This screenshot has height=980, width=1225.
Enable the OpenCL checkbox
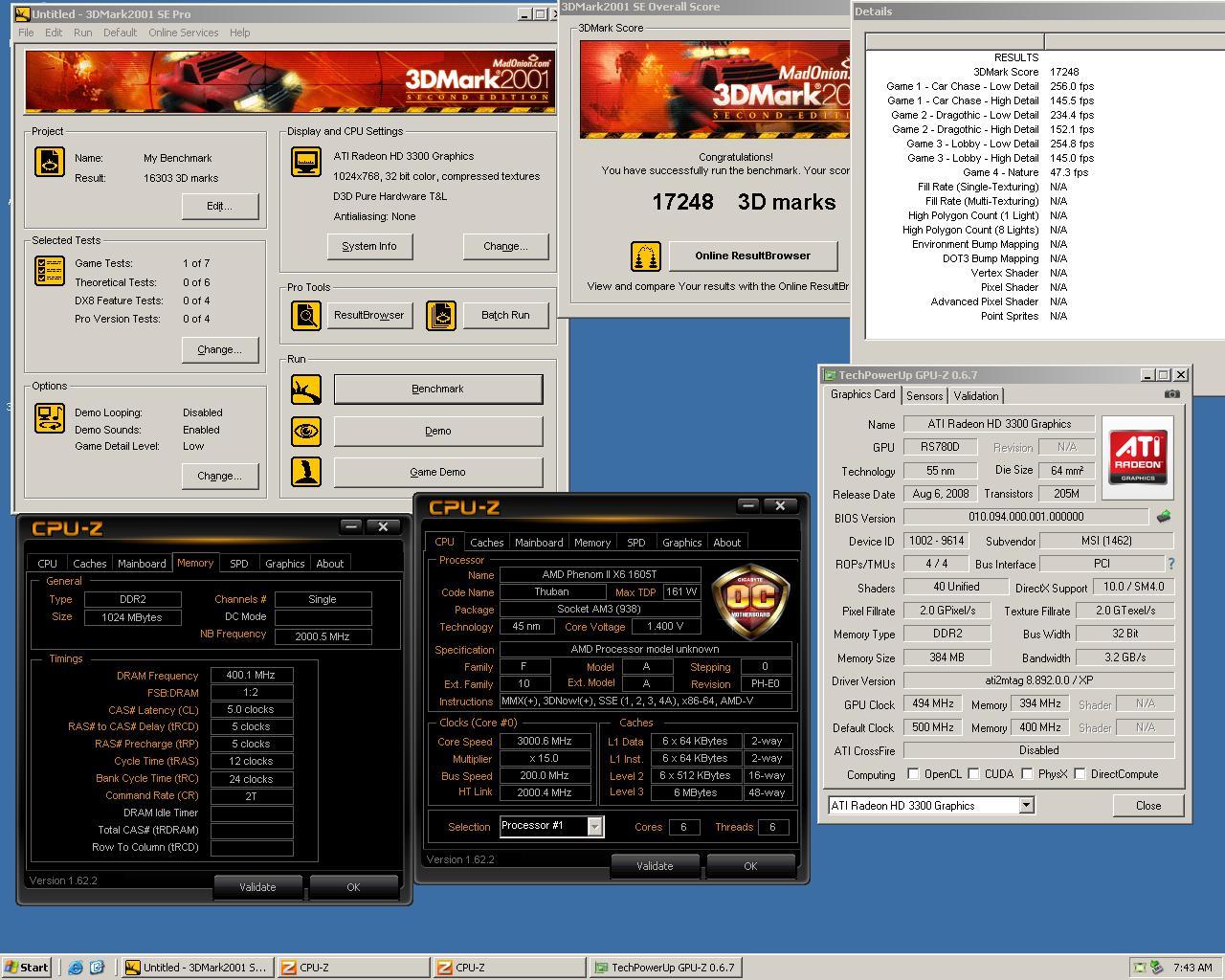[913, 774]
